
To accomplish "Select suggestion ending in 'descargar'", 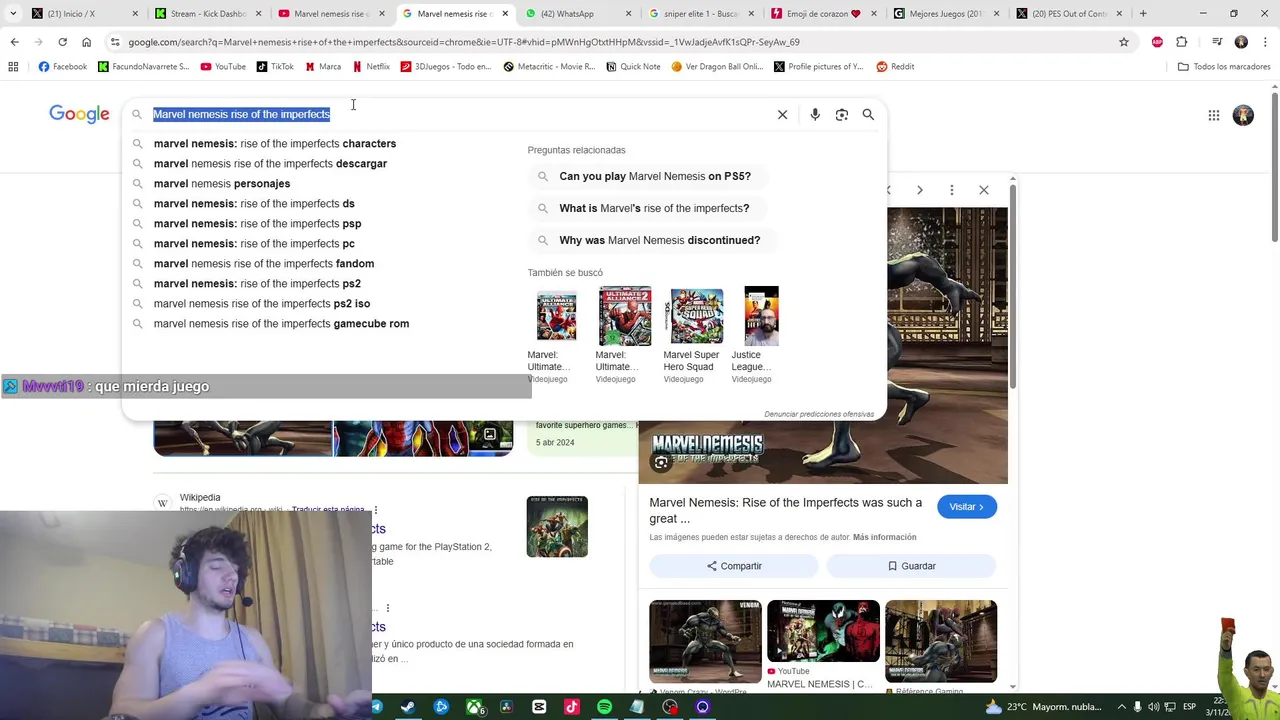I will point(270,164).
